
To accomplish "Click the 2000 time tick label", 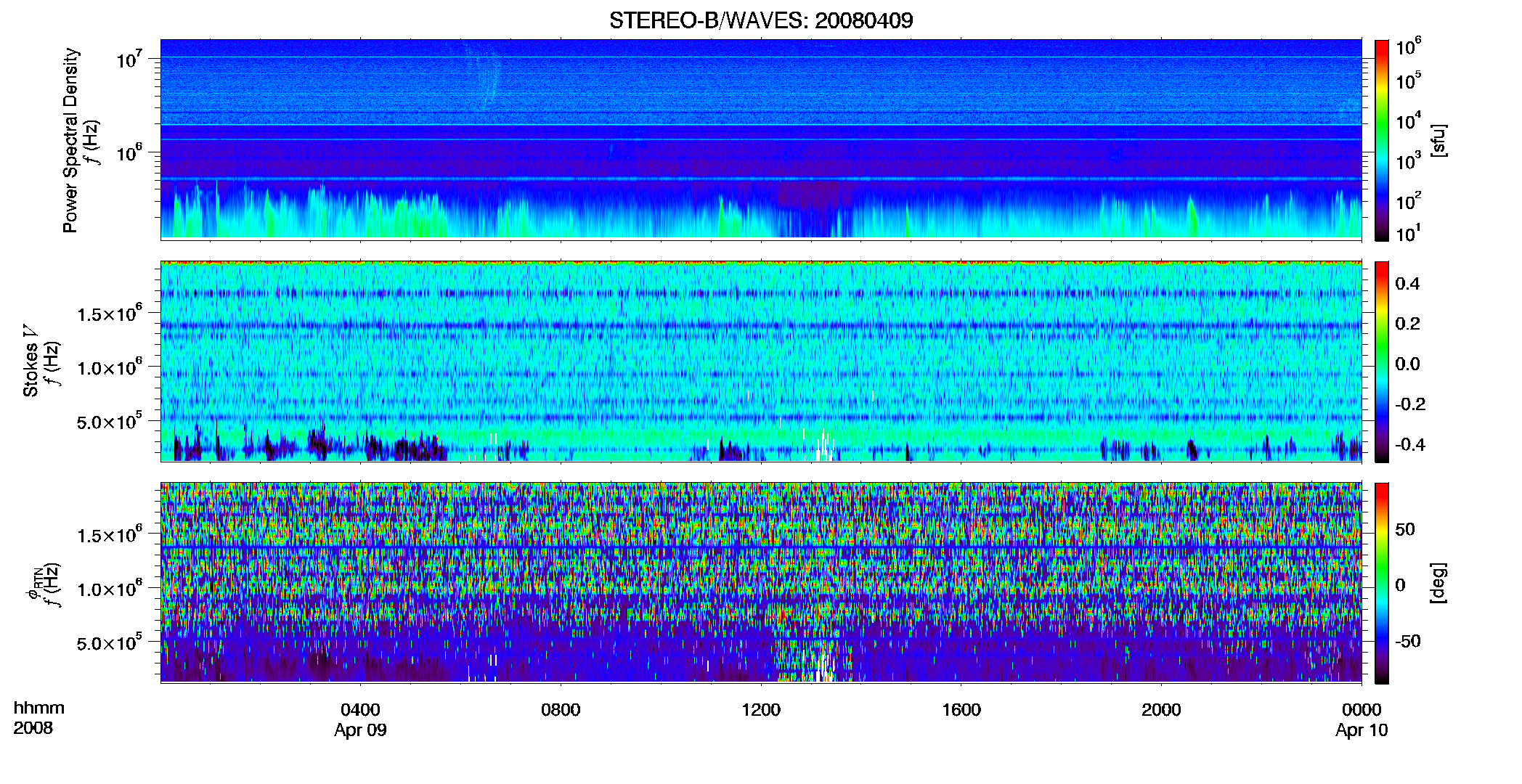I will pos(1161,710).
